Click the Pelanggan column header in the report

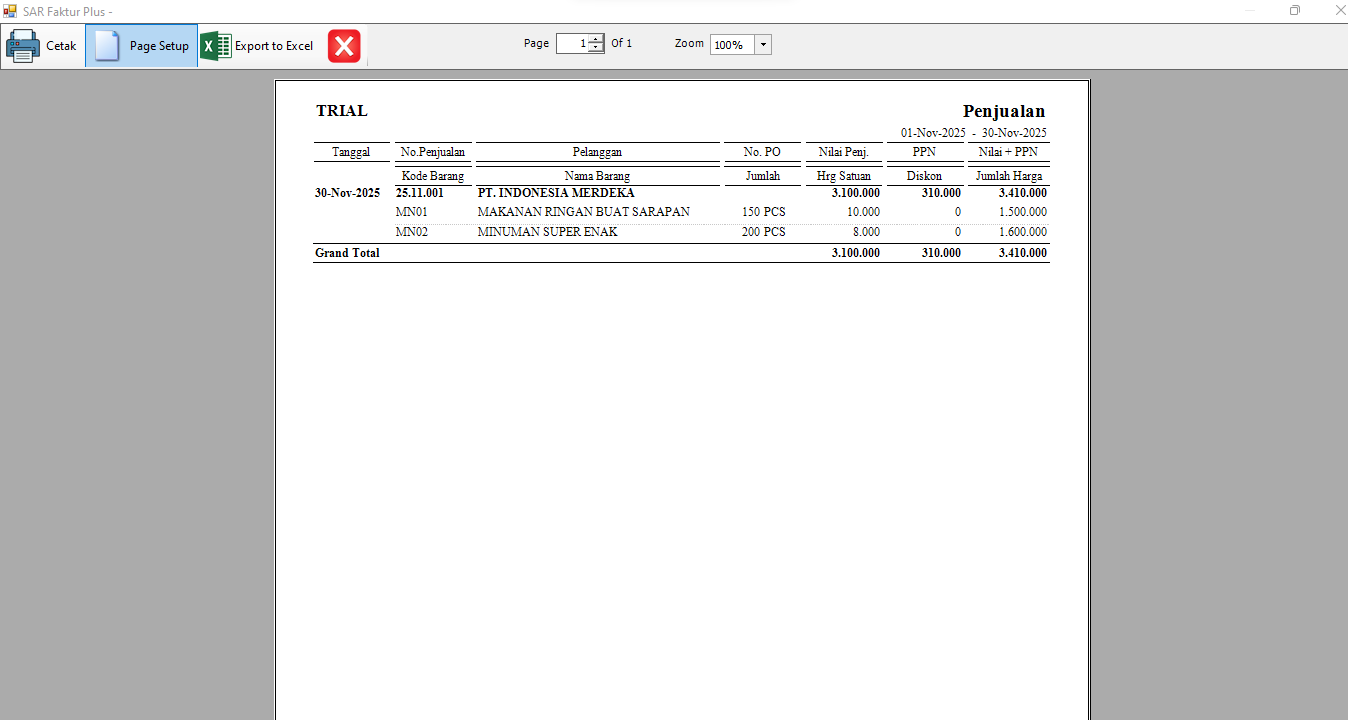[x=597, y=152]
